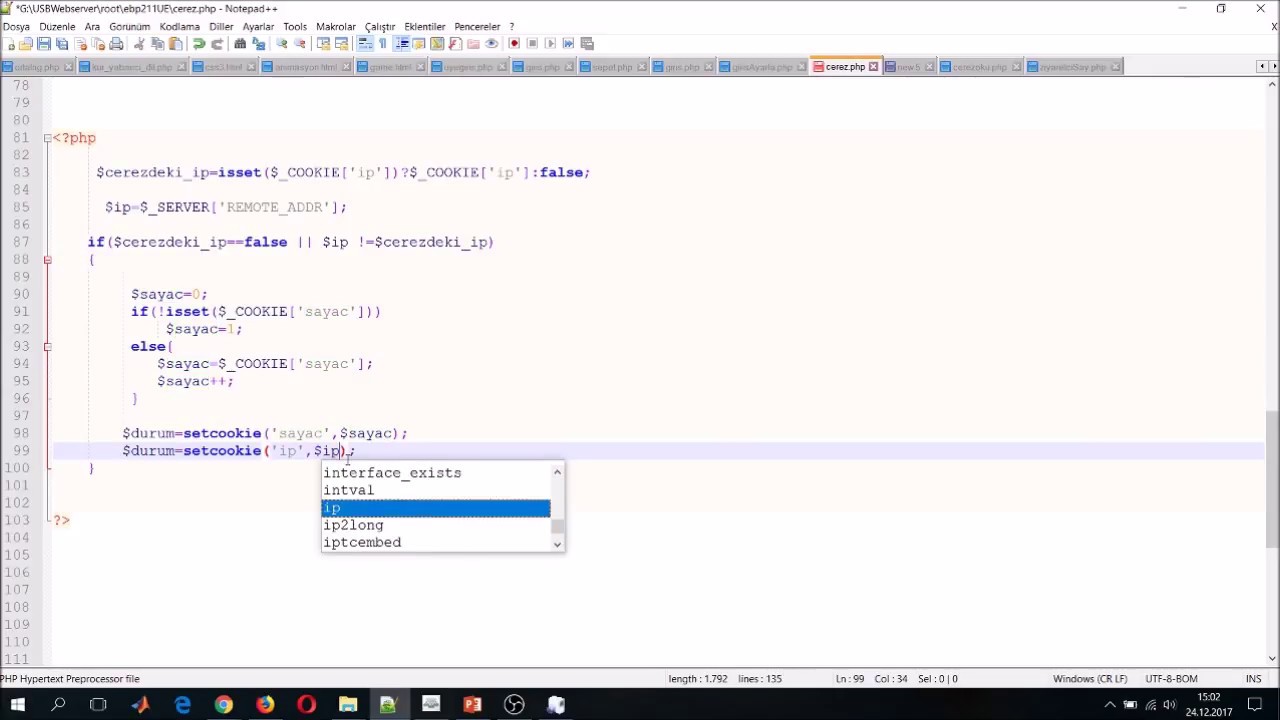Collapse the fold marker at line 88

[x=47, y=259]
